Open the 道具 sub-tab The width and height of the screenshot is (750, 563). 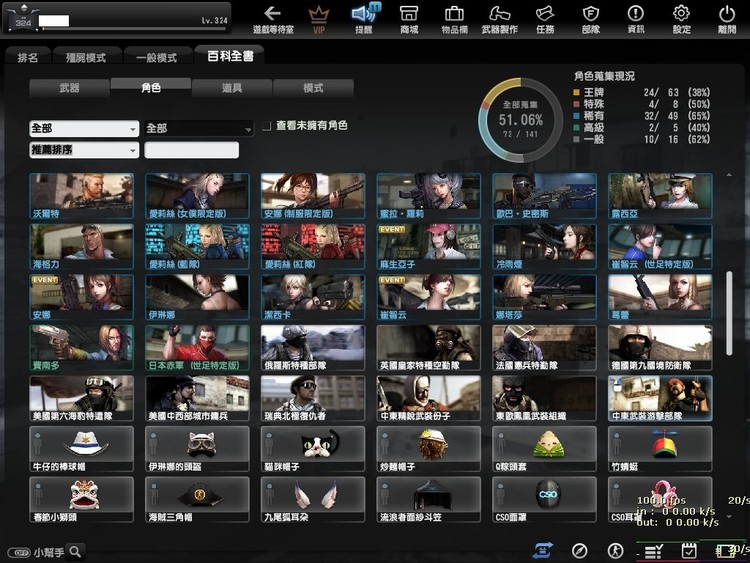coord(232,88)
